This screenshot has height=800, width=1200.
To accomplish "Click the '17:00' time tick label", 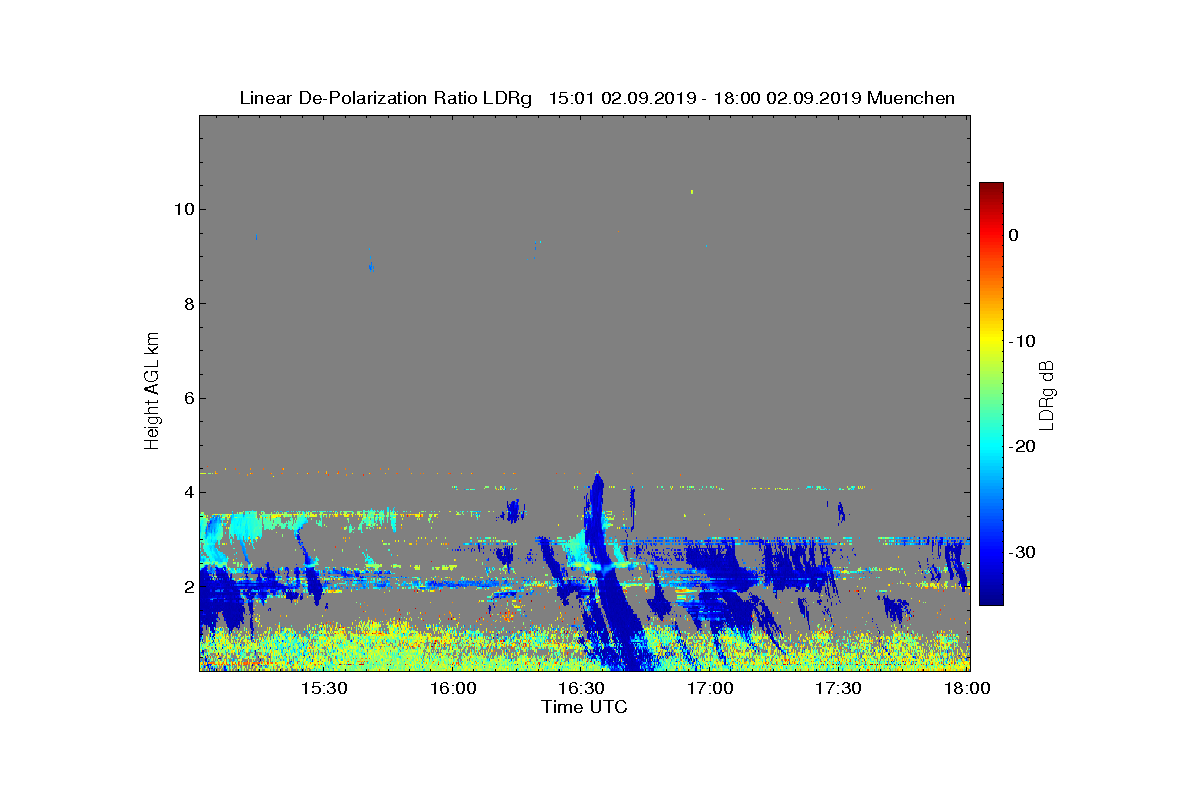I will coord(711,688).
